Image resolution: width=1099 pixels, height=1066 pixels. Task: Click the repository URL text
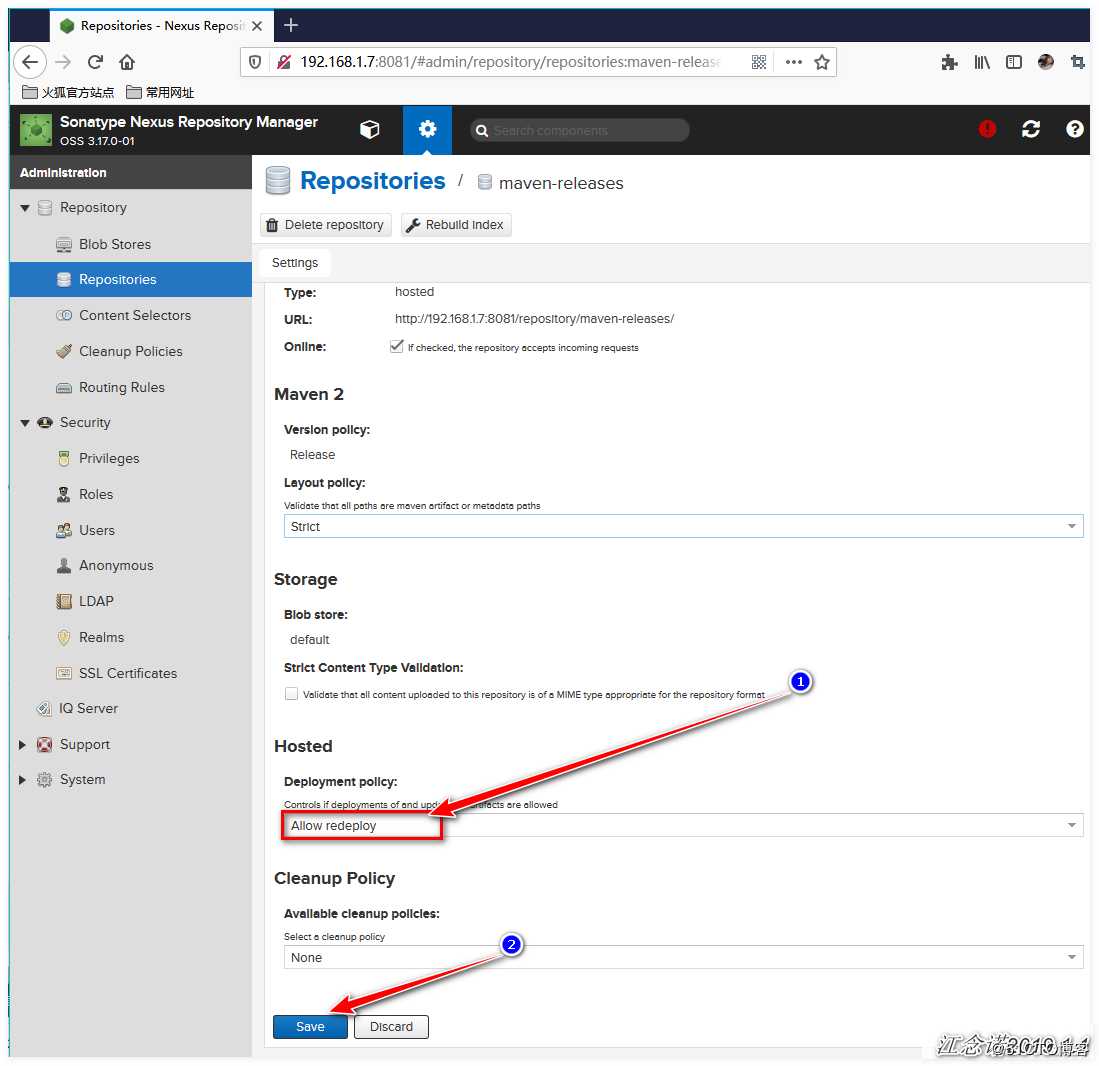534,318
